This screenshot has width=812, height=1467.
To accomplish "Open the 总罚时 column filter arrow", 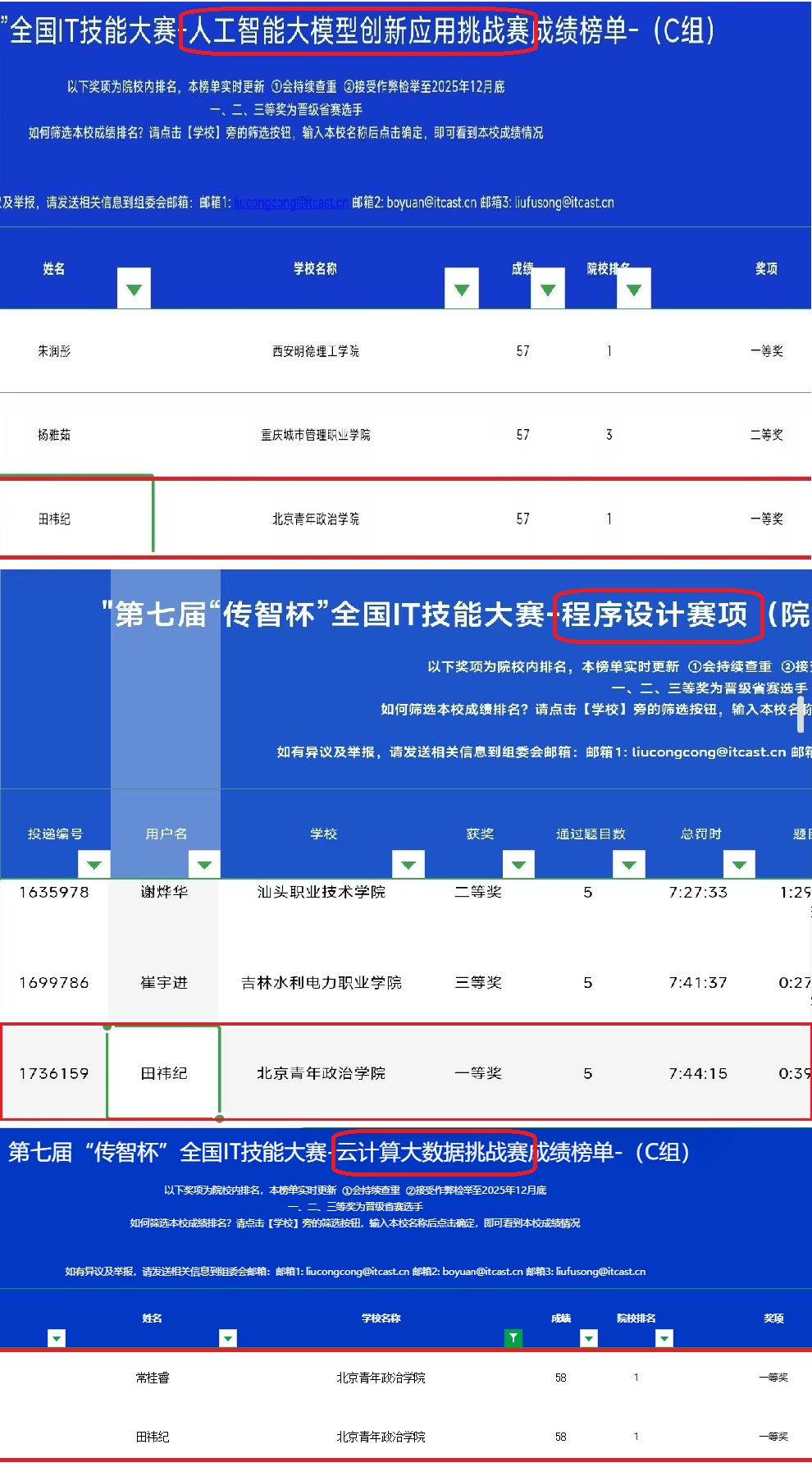I will click(739, 864).
